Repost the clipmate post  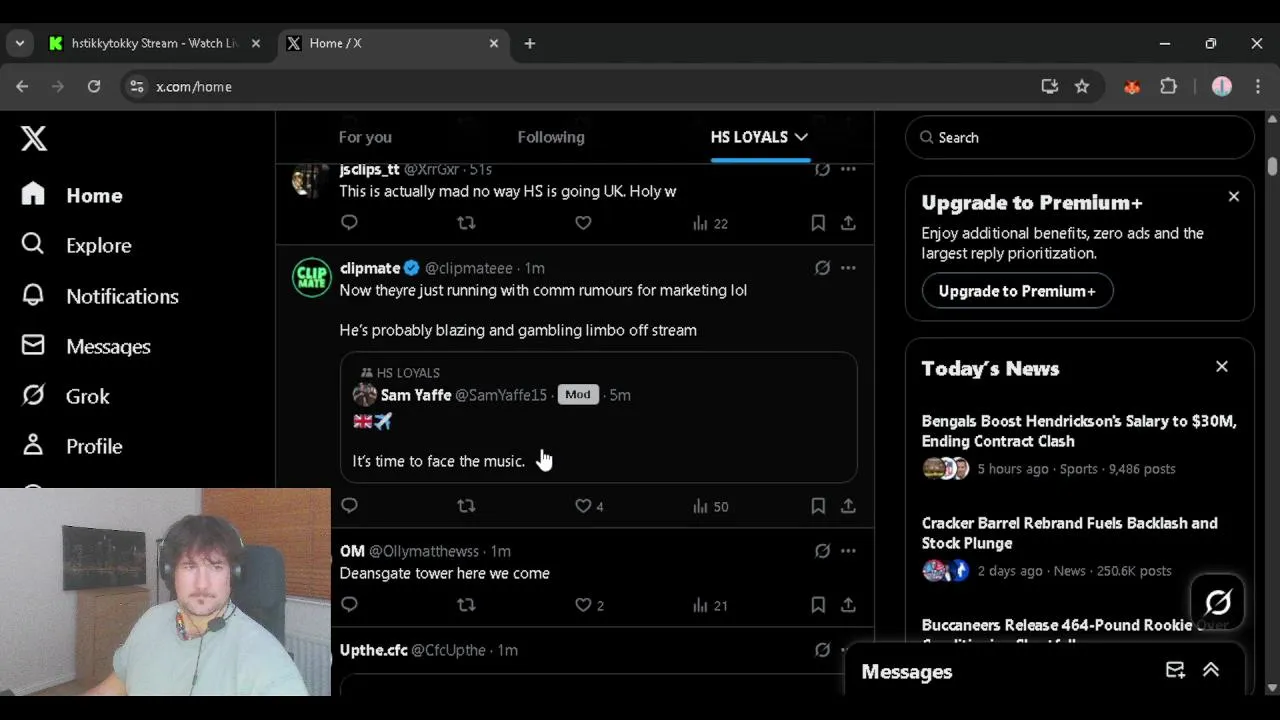tap(466, 506)
